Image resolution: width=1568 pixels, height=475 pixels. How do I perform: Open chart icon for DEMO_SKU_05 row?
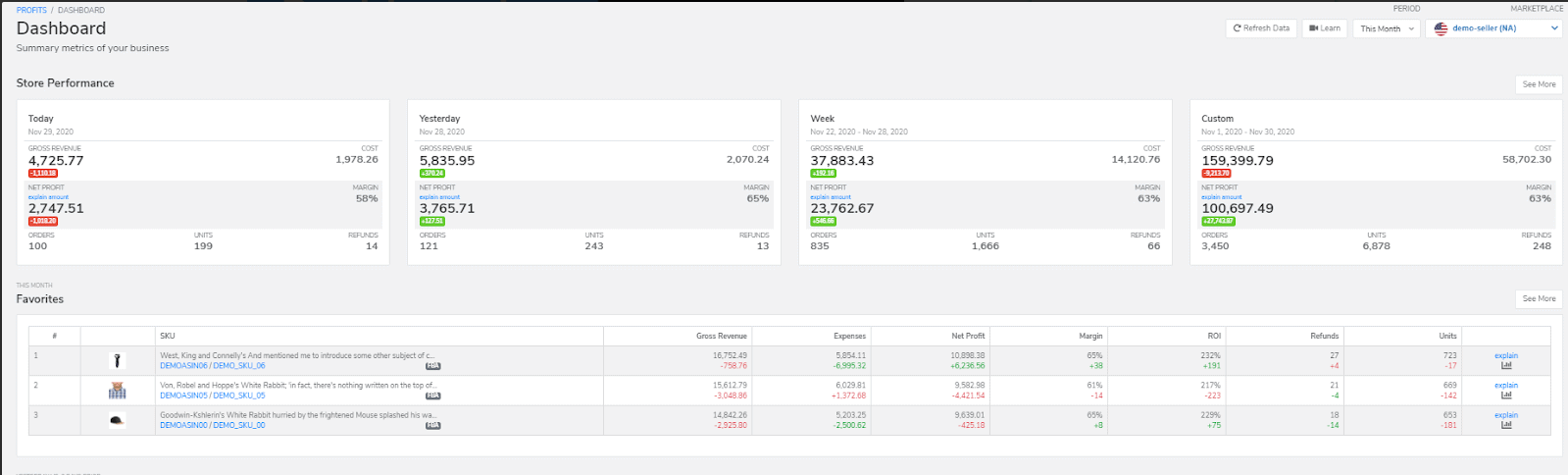(1506, 396)
